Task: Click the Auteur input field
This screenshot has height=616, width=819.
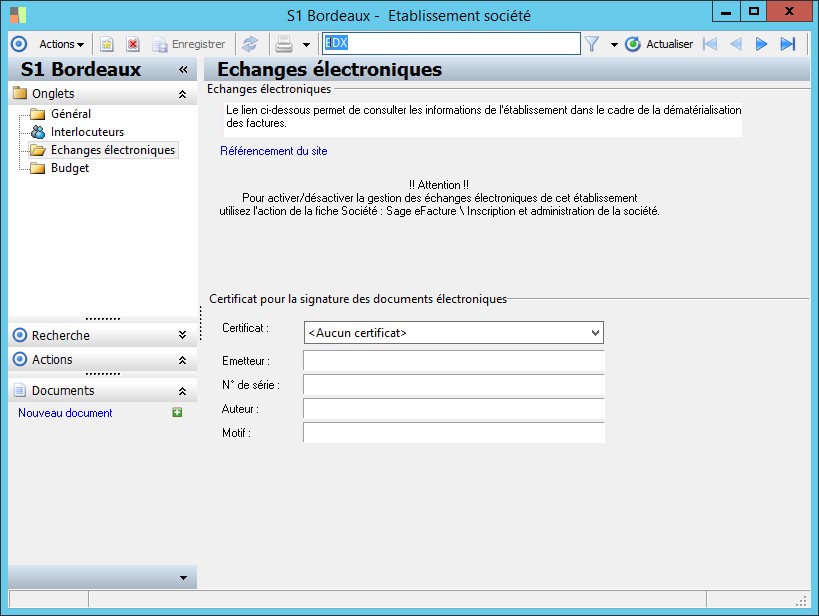Action: tap(453, 409)
